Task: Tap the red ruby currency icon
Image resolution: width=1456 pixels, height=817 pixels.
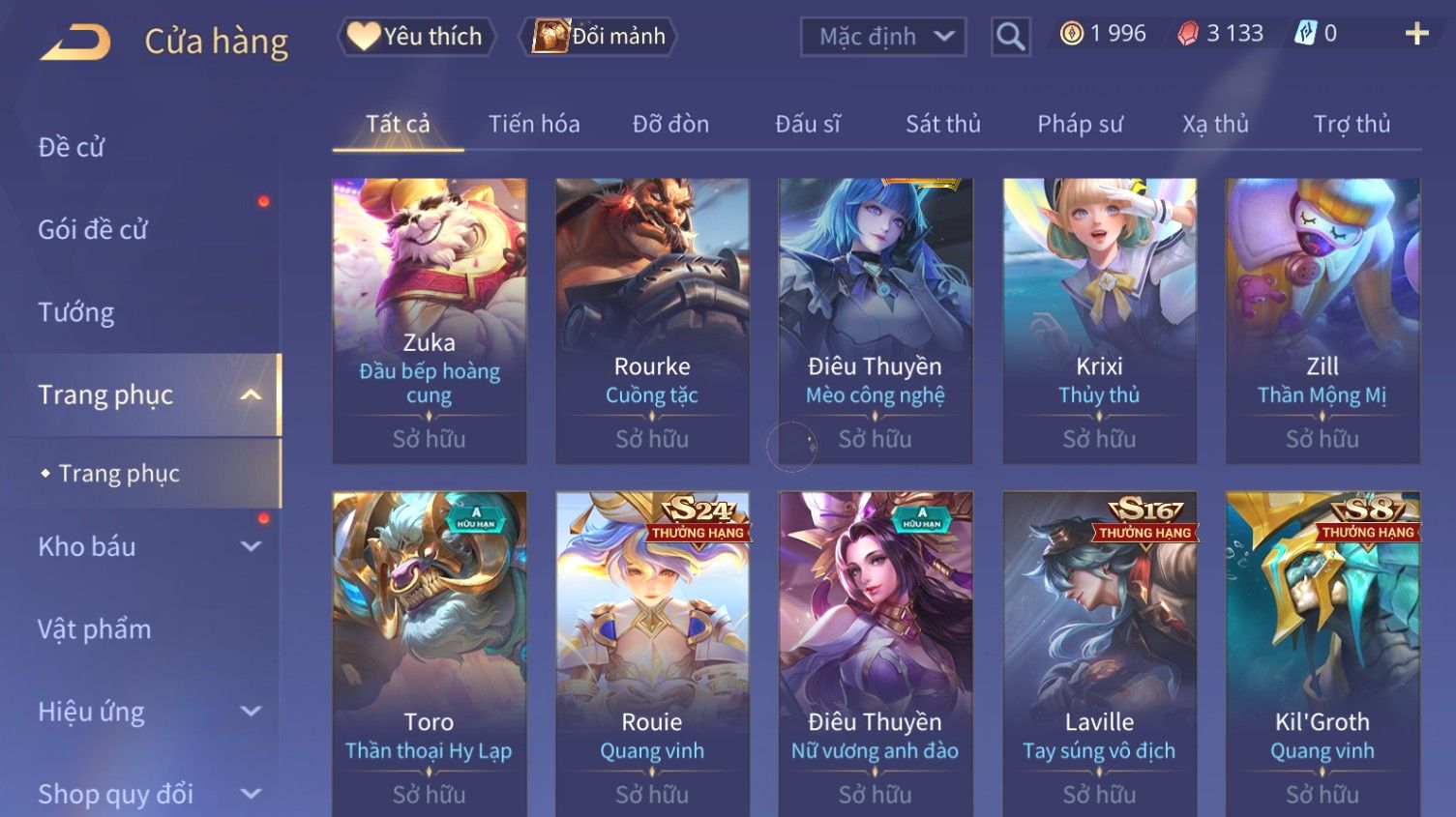Action: (1188, 34)
